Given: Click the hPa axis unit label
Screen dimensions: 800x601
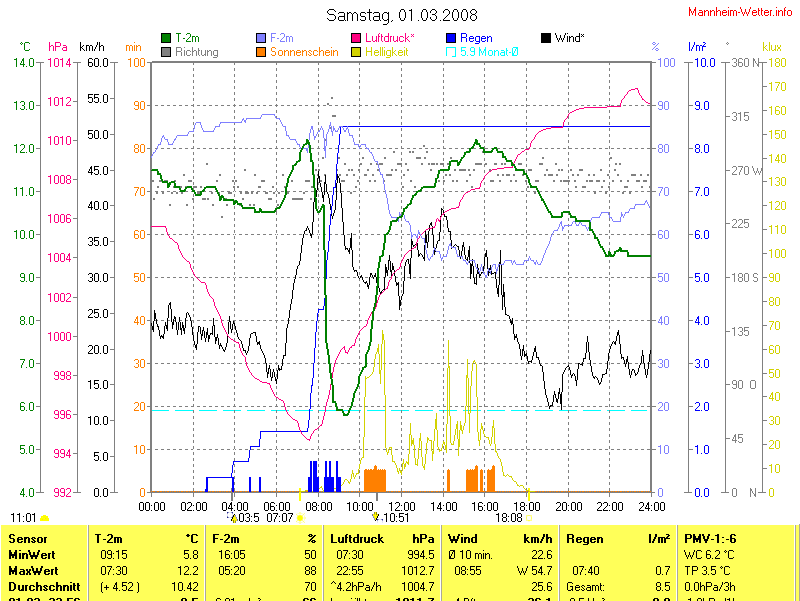Looking at the screenshot, I should (x=58, y=47).
